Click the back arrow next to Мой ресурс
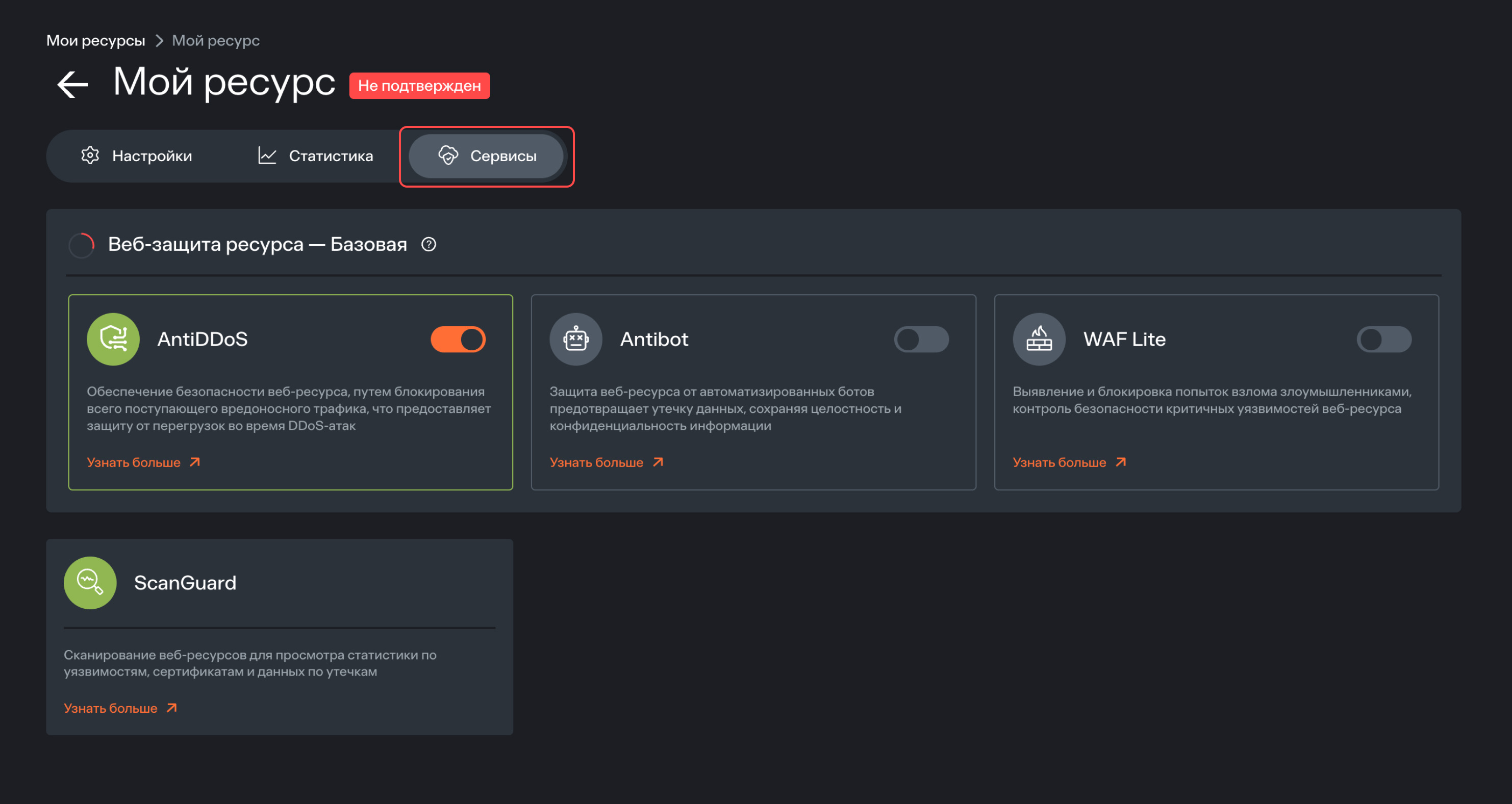This screenshot has width=1512, height=804. (72, 85)
